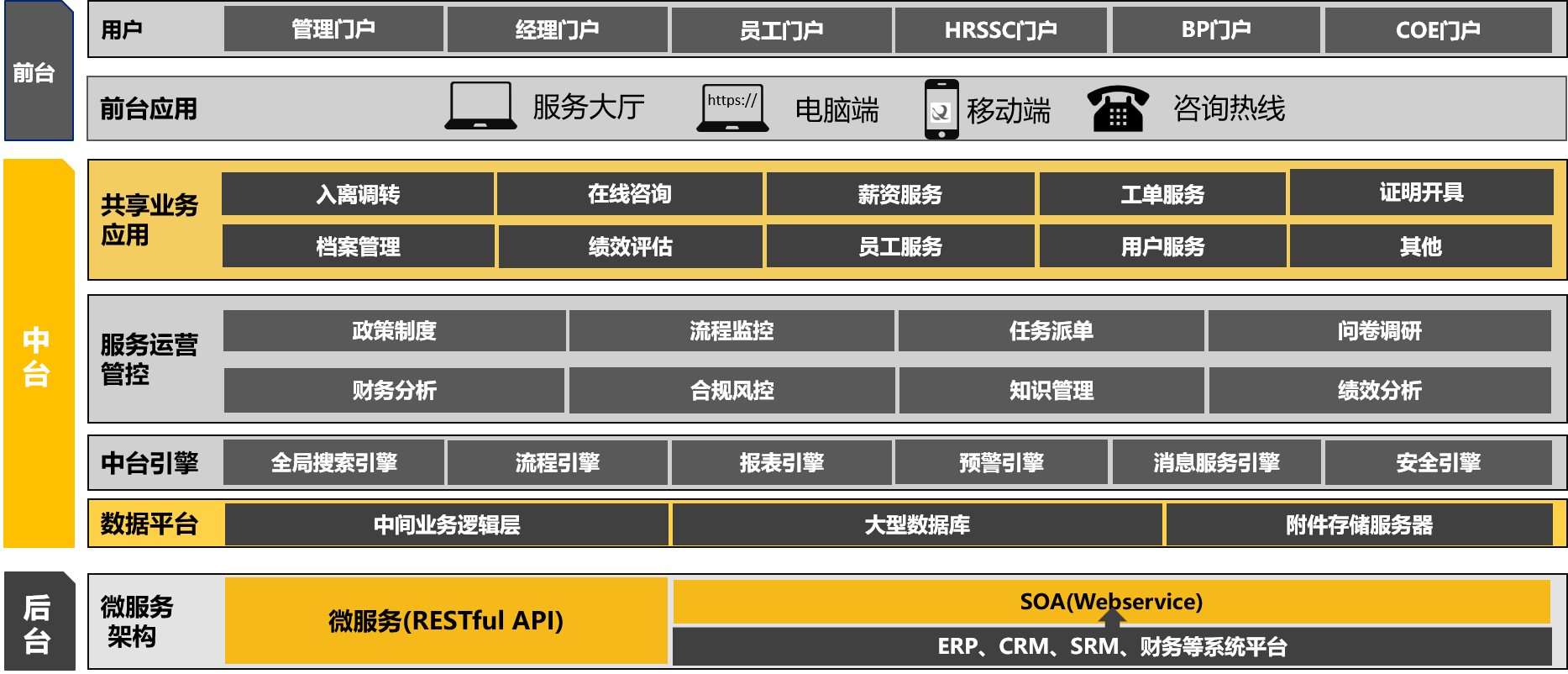
Task: Click the up arrow below SOA(Webservice)
Action: (x=1112, y=619)
